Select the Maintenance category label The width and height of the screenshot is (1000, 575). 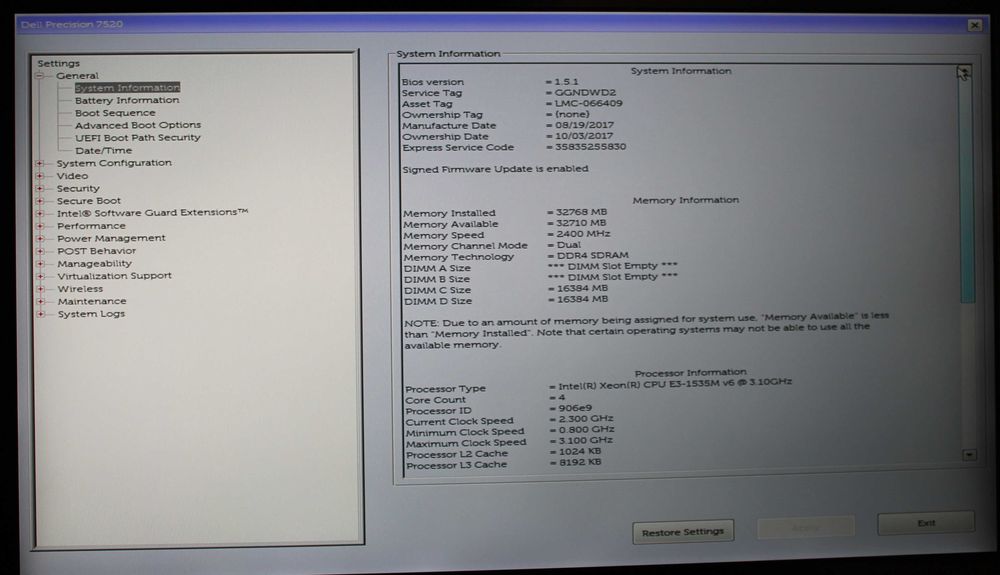92,302
